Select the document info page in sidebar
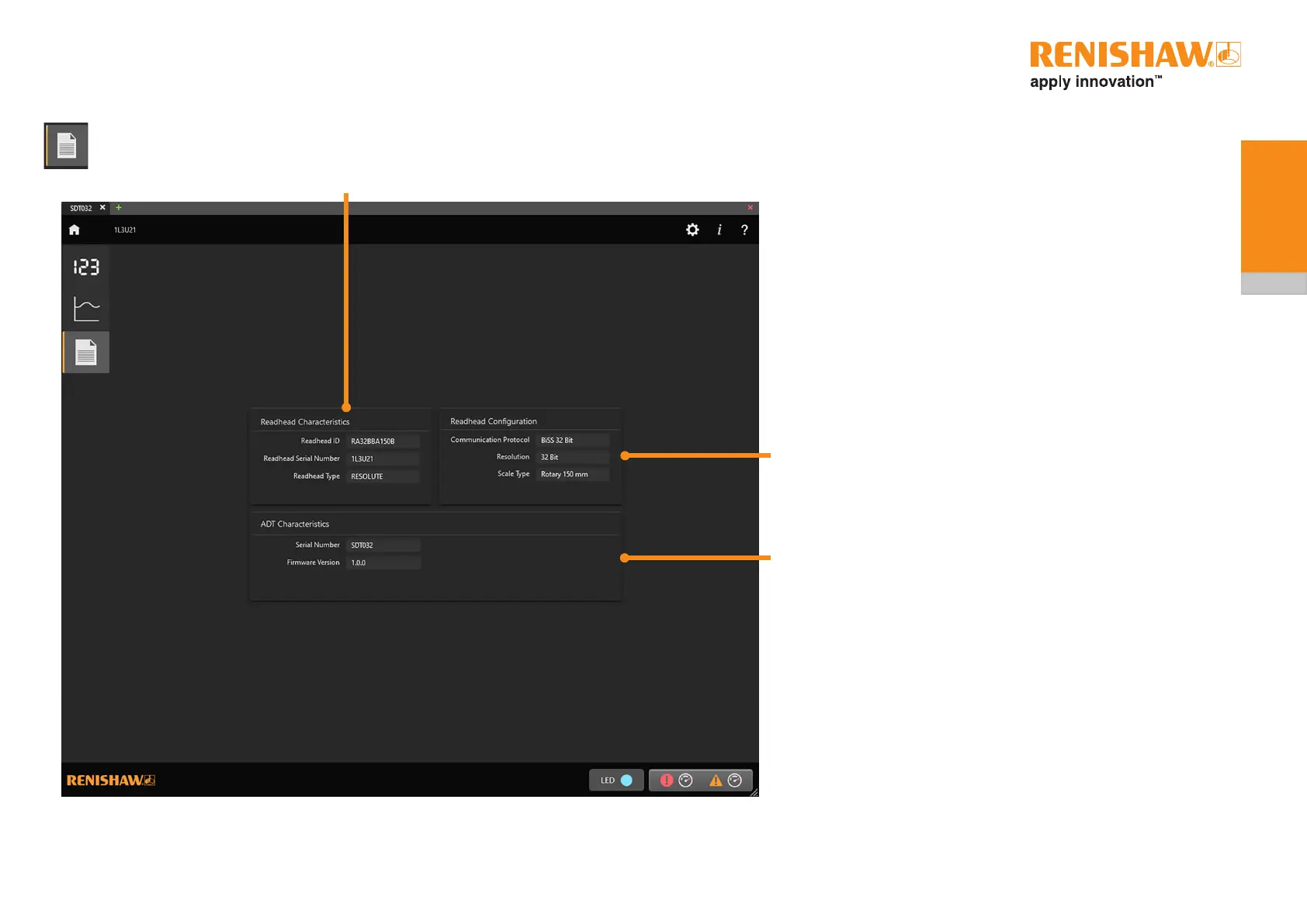 pos(86,352)
